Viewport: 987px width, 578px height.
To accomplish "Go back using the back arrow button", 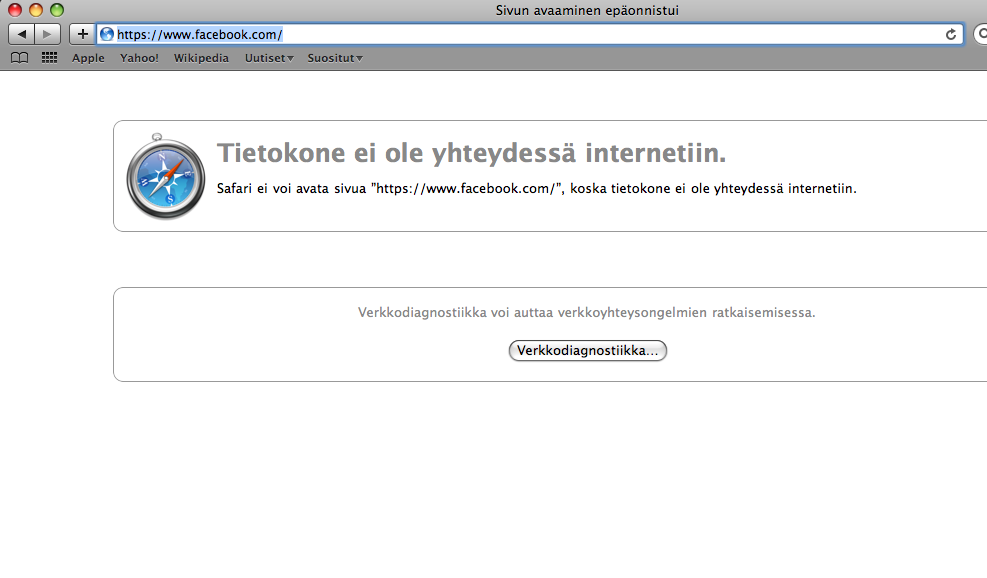I will tap(22, 34).
